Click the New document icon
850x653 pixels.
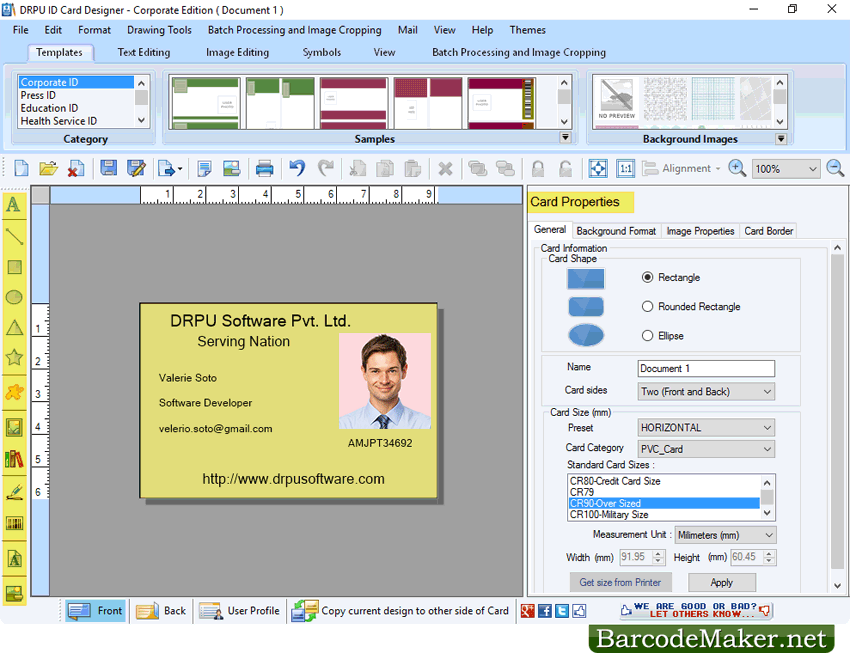(21, 169)
